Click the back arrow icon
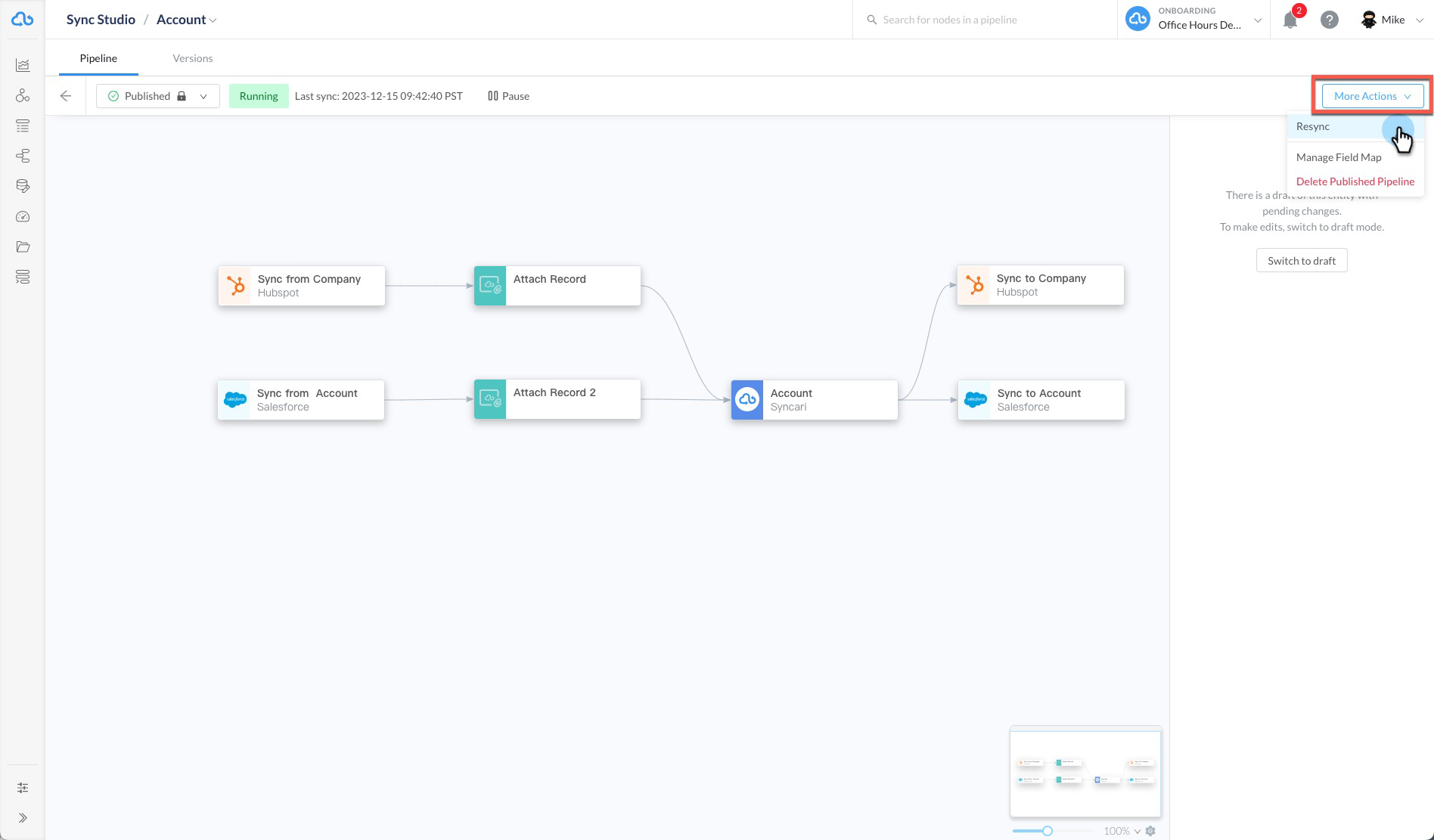This screenshot has height=840, width=1434. tap(66, 96)
